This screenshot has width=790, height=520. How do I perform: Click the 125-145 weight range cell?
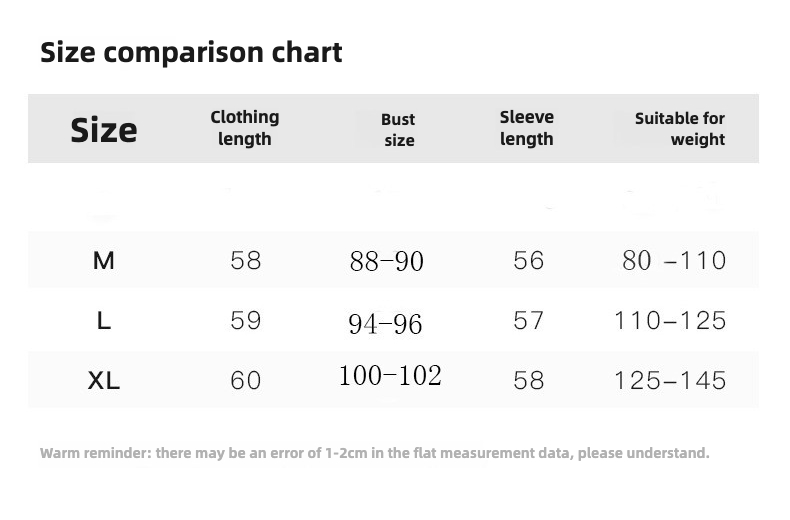[670, 381]
